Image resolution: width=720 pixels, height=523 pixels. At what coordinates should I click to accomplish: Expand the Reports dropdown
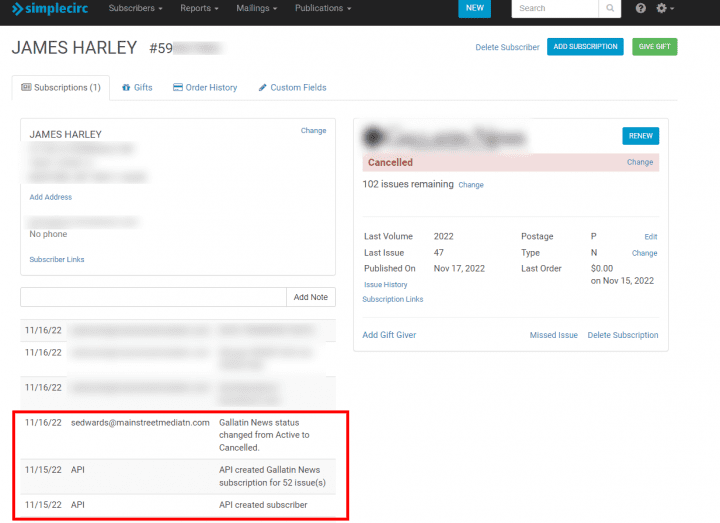click(199, 8)
